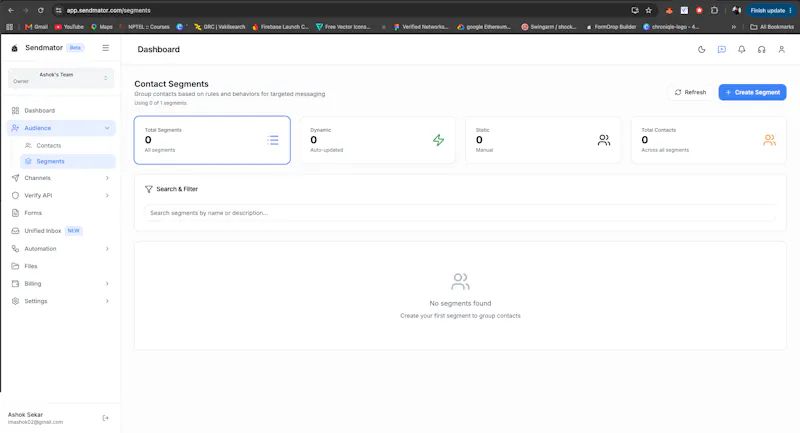The height and width of the screenshot is (433, 800).
Task: Click the Channels paper plane icon
Action: point(15,178)
